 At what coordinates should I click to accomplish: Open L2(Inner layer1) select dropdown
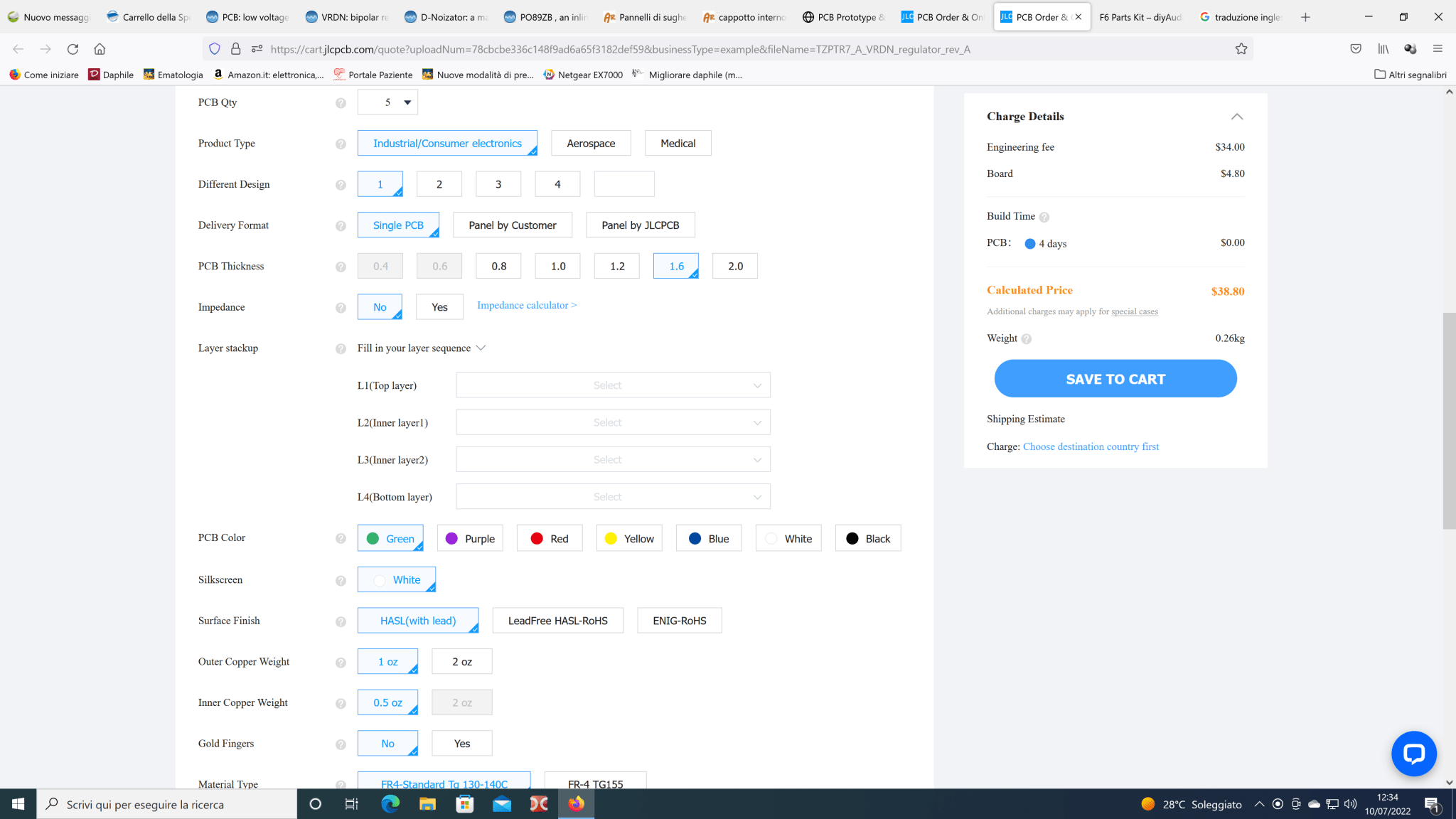[x=613, y=422]
